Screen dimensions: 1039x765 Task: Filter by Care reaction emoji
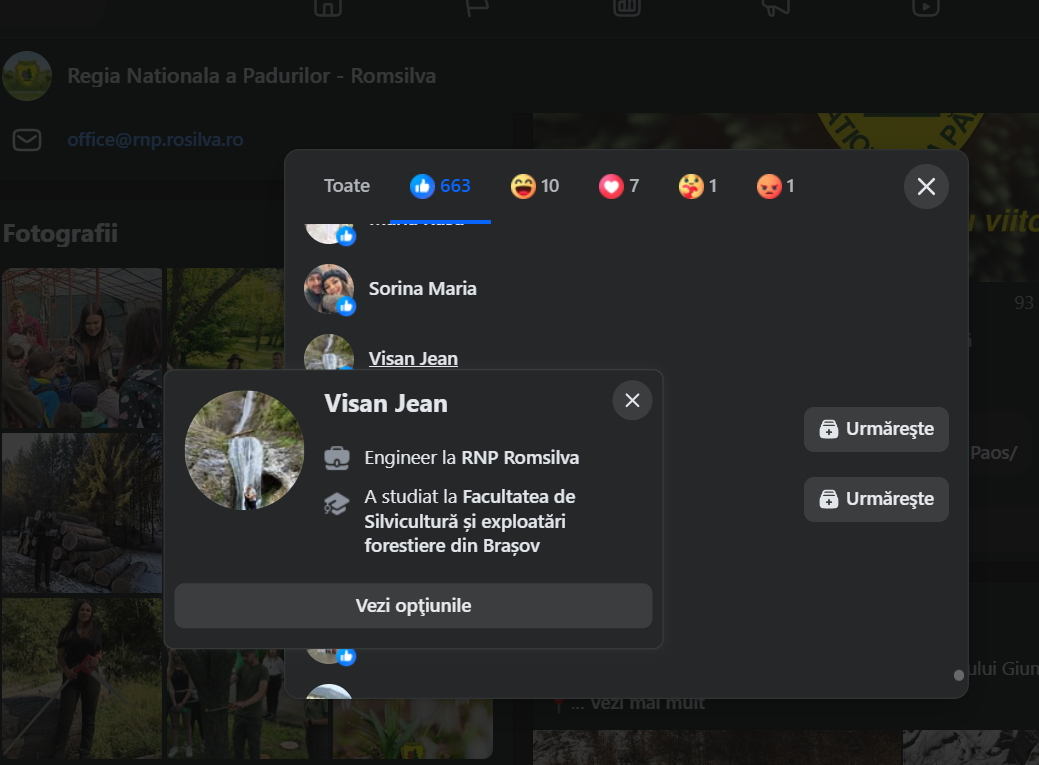[698, 186]
